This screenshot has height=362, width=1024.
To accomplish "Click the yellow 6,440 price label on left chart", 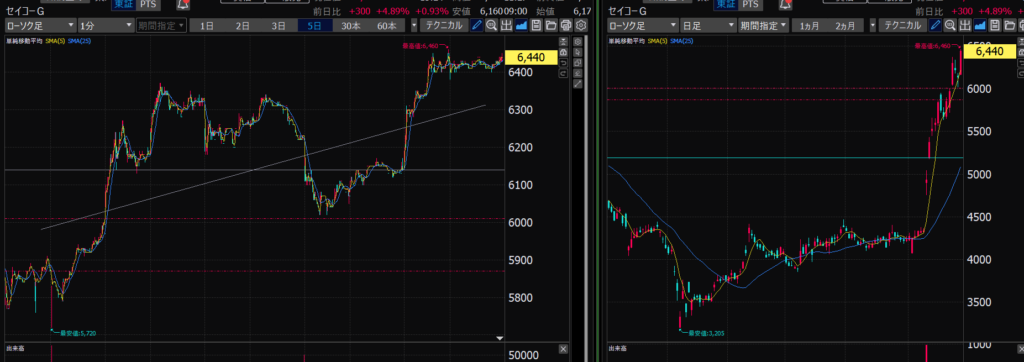I will tap(530, 57).
